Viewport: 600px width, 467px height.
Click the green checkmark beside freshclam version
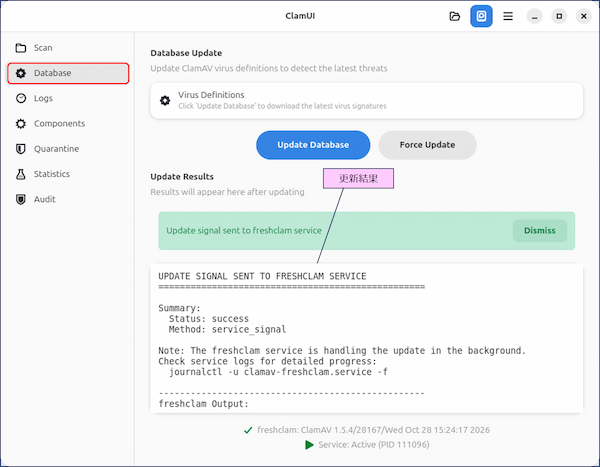[x=248, y=430]
